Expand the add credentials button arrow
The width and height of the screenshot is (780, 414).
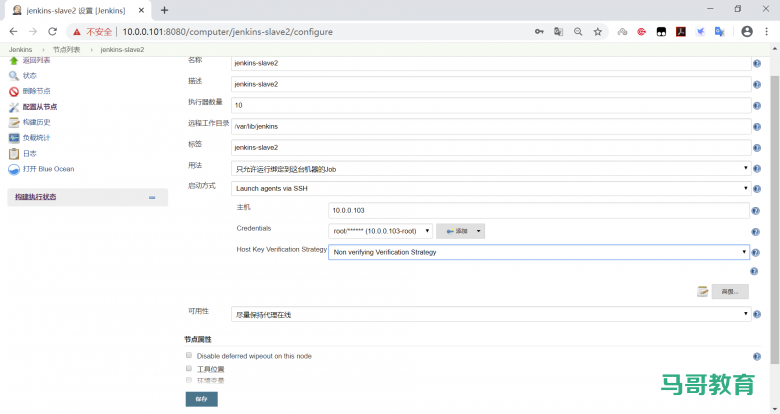(479, 231)
